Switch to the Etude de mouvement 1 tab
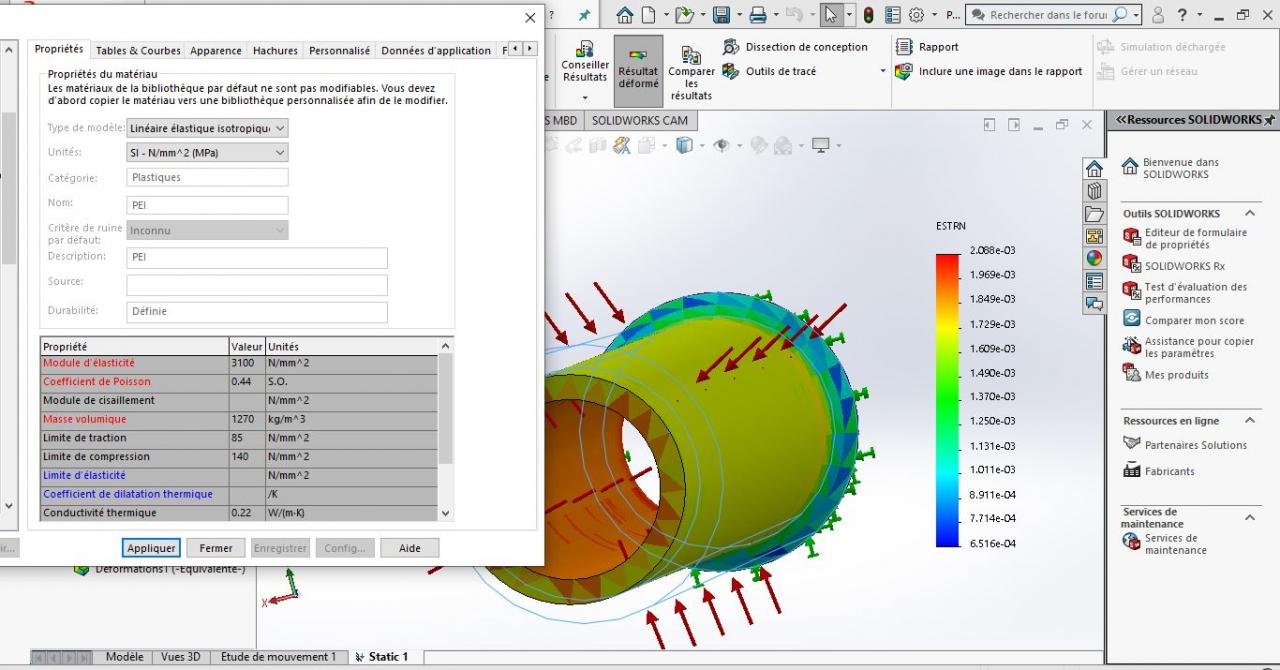 pos(279,657)
